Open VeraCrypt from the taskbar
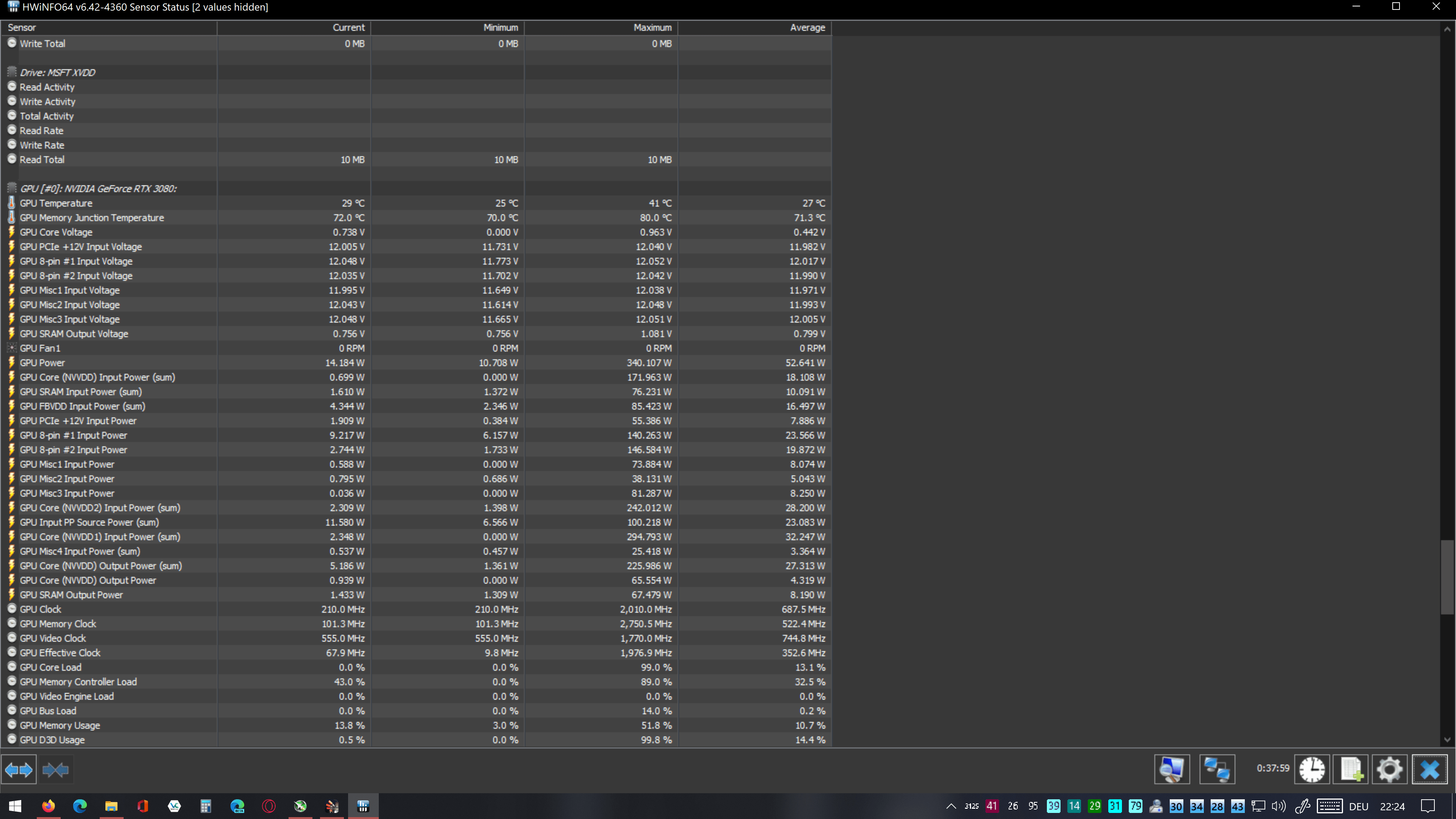 click(x=174, y=806)
